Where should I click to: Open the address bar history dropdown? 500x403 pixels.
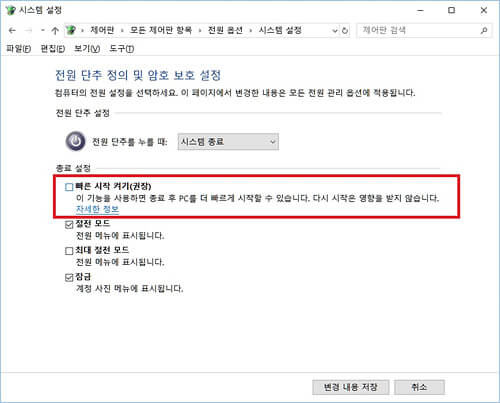click(x=335, y=31)
